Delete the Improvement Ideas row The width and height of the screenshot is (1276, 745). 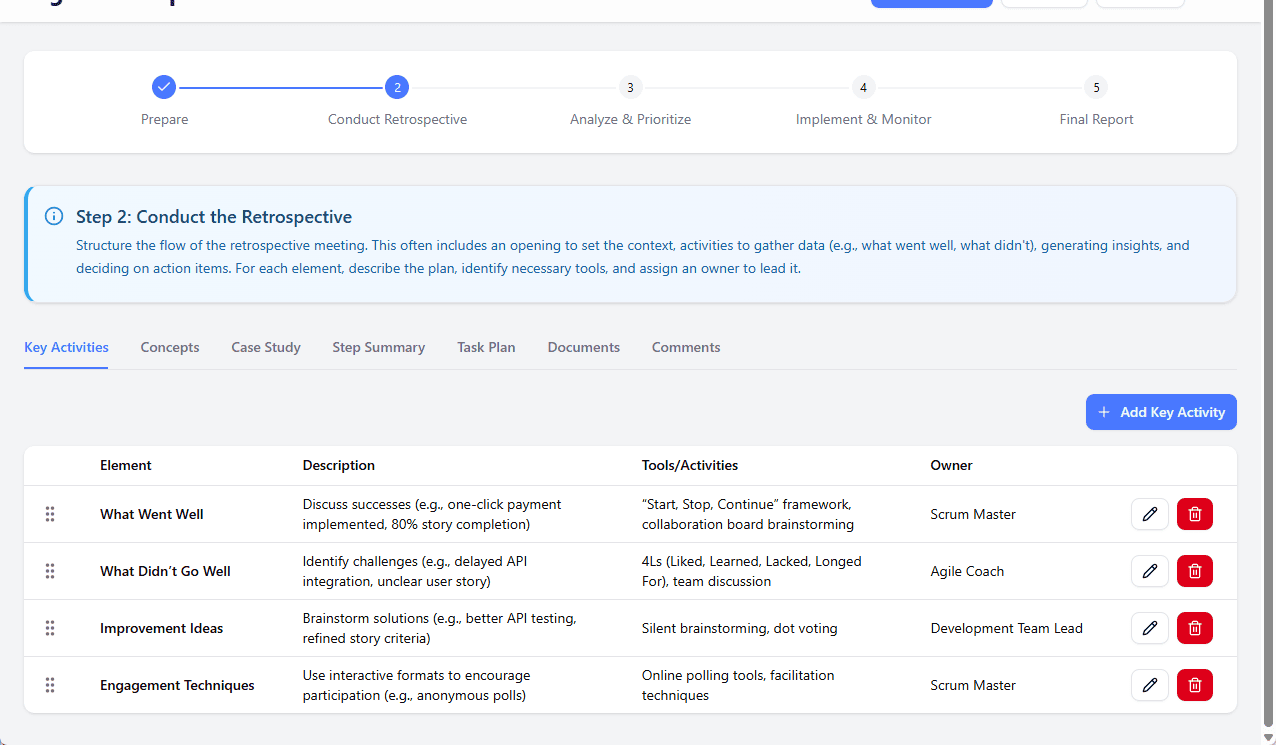pyautogui.click(x=1194, y=628)
